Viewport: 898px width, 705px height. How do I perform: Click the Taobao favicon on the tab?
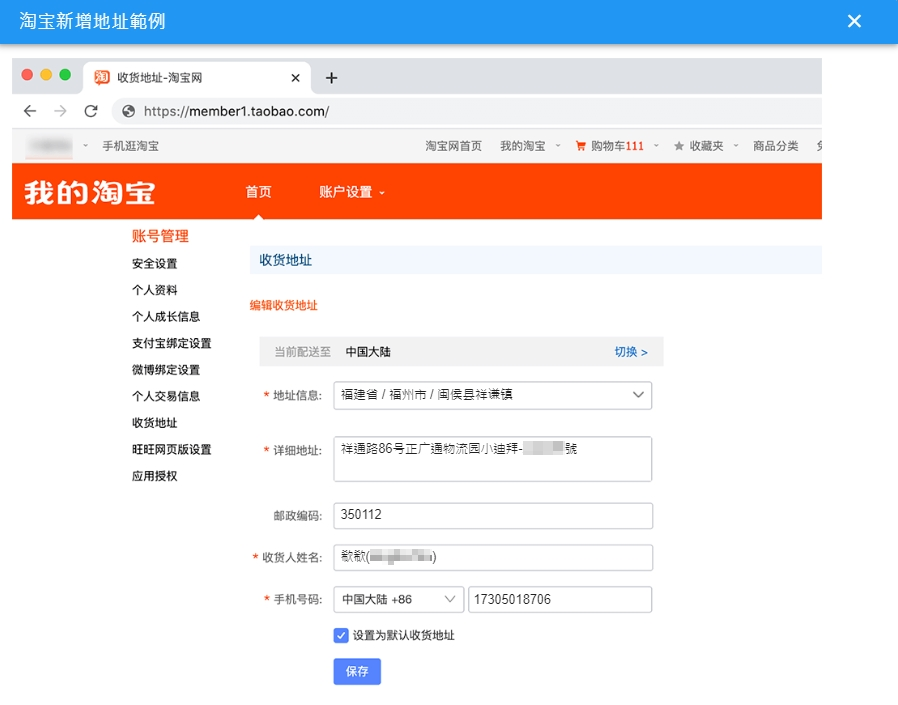(102, 77)
